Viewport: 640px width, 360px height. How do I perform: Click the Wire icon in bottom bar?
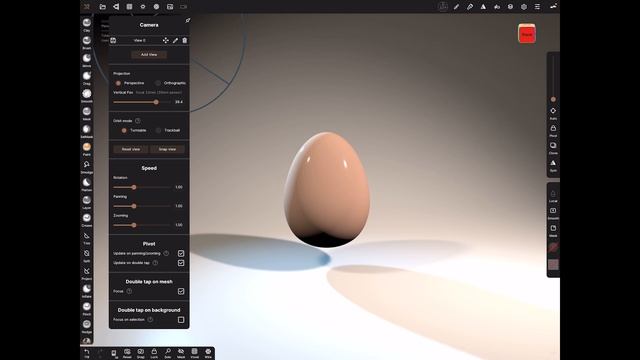click(208, 353)
